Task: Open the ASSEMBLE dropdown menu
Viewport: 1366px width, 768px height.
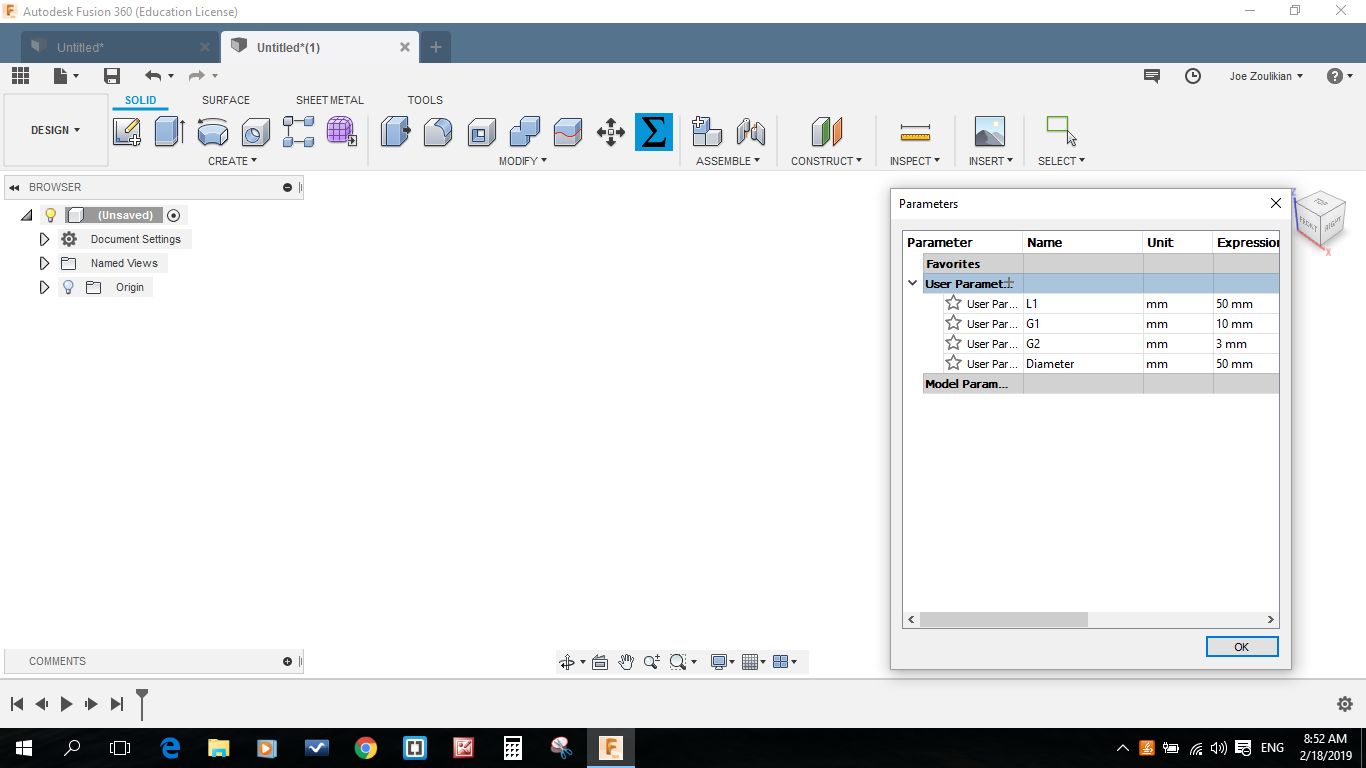Action: point(728,161)
